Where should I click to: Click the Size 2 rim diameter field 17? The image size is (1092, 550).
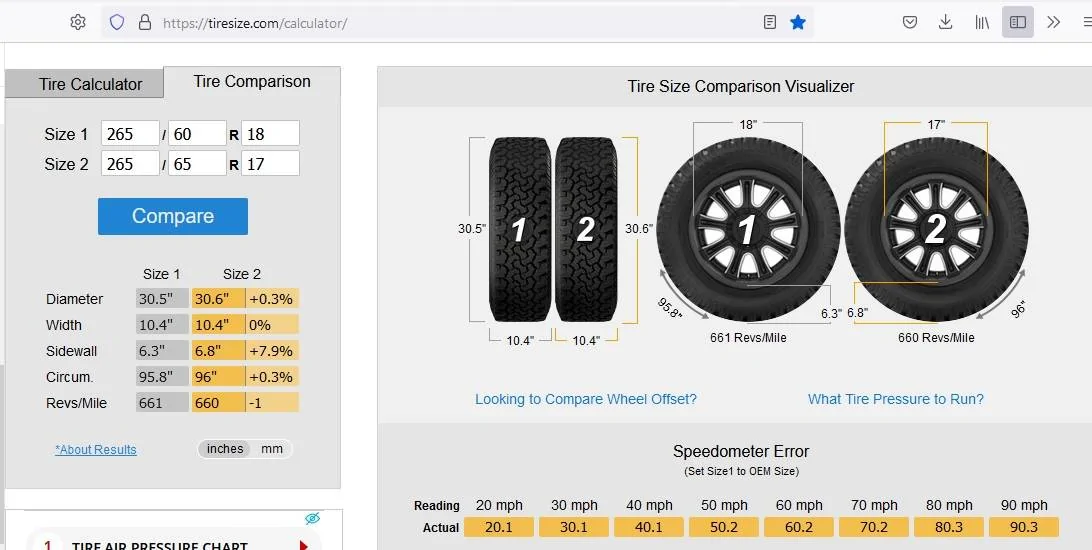270,164
